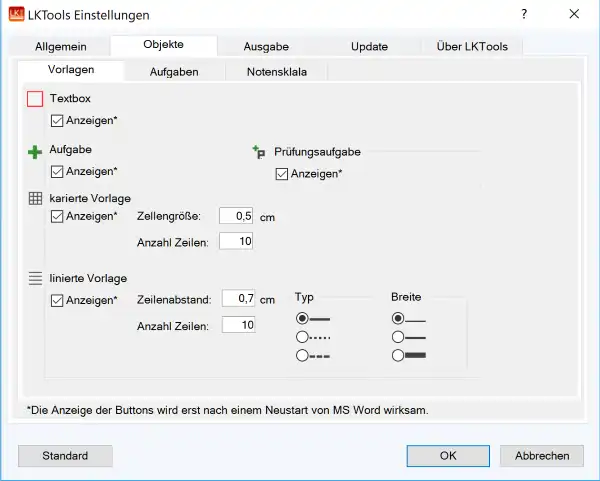600x481 pixels.
Task: Click the Abbrechen button
Action: (x=542, y=456)
